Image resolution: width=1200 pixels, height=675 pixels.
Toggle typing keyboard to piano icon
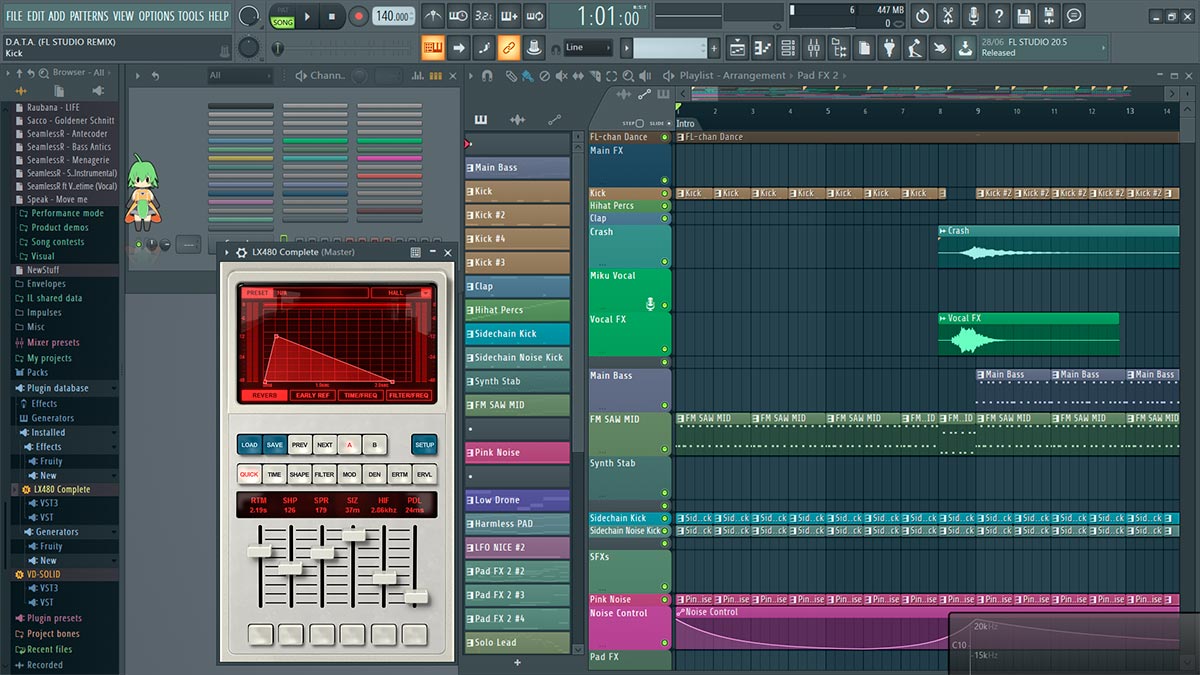click(433, 47)
